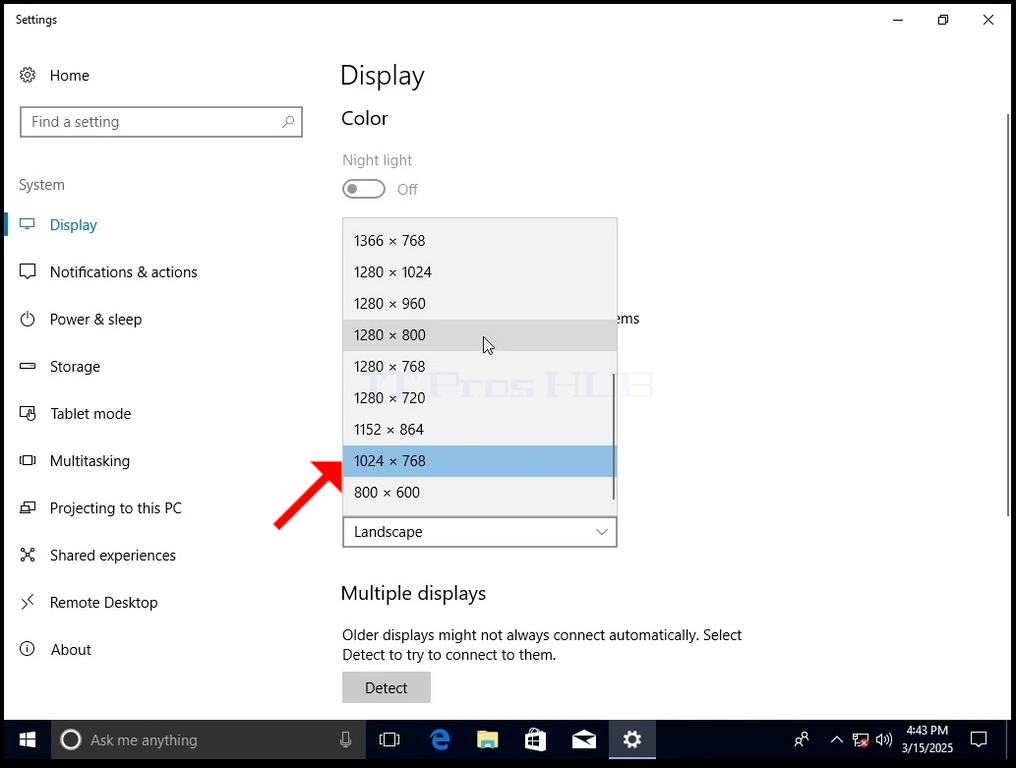
Task: Open the Mail app from the taskbar
Action: pos(584,739)
